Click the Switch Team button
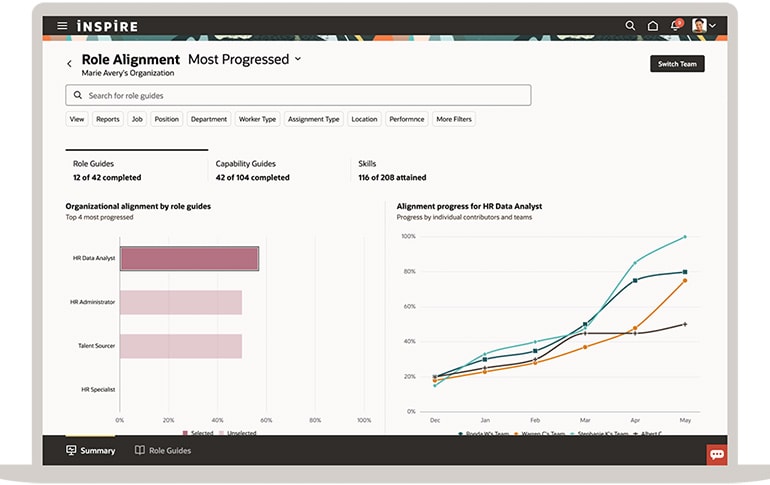 (x=677, y=64)
